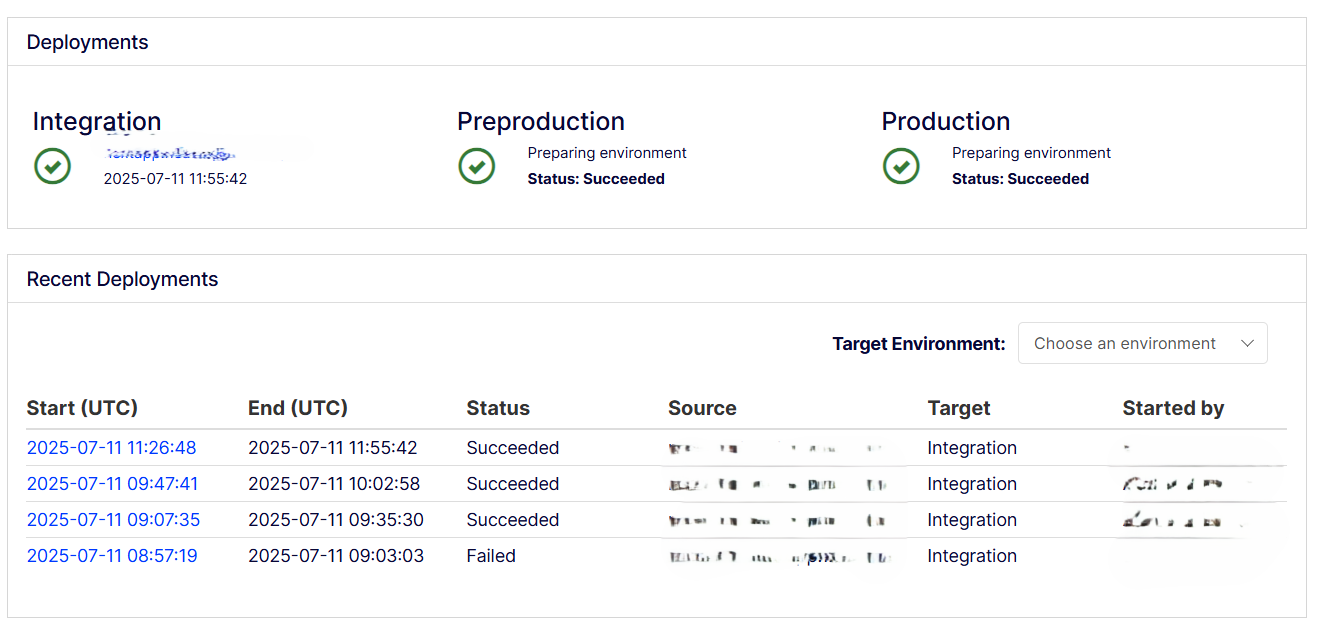Click the Integration green checkmark status icon
The width and height of the screenshot is (1317, 630).
pos(52,166)
